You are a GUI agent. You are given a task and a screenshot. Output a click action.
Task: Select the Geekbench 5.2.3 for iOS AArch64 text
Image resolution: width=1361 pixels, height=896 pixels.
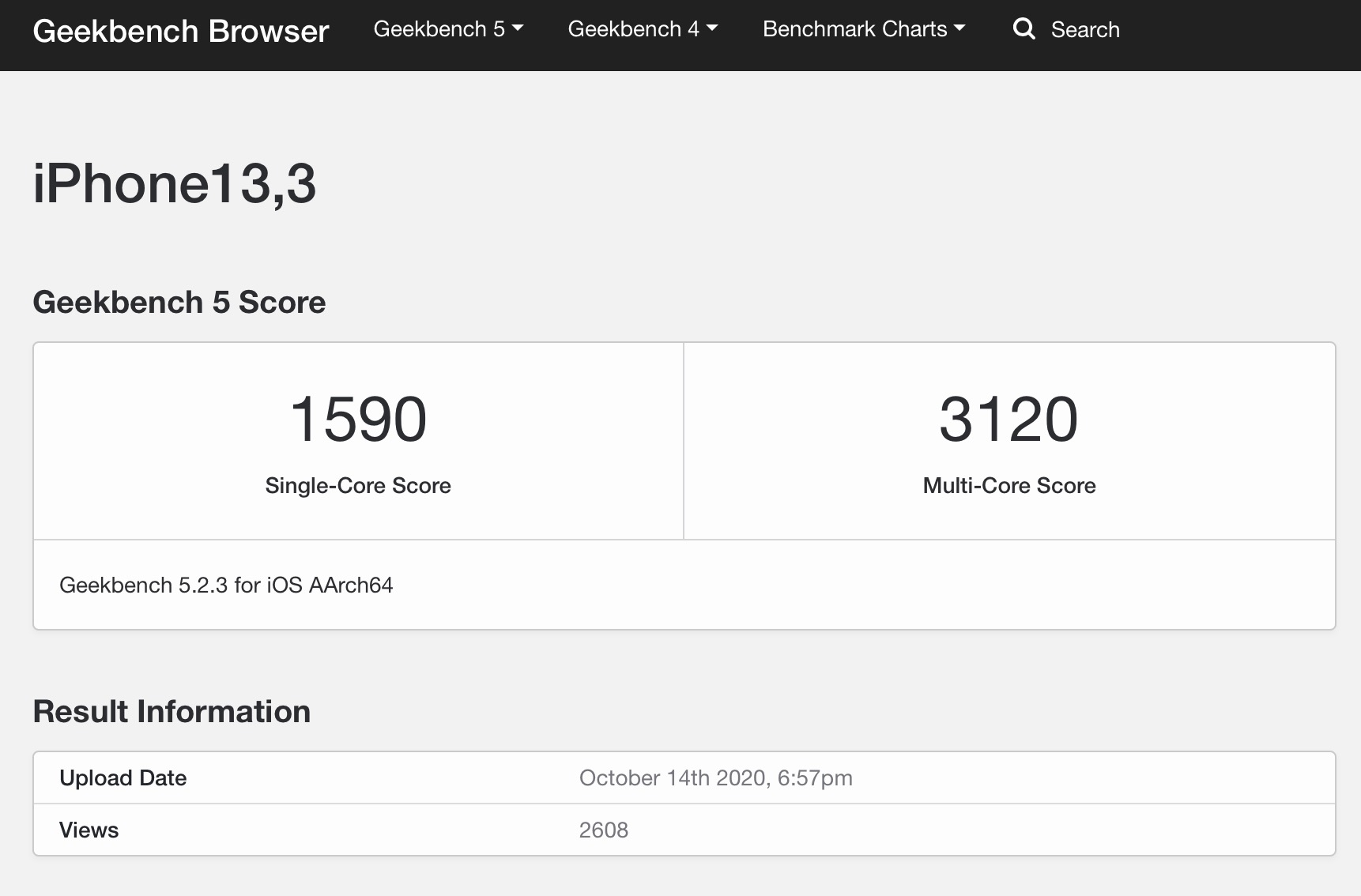(226, 585)
